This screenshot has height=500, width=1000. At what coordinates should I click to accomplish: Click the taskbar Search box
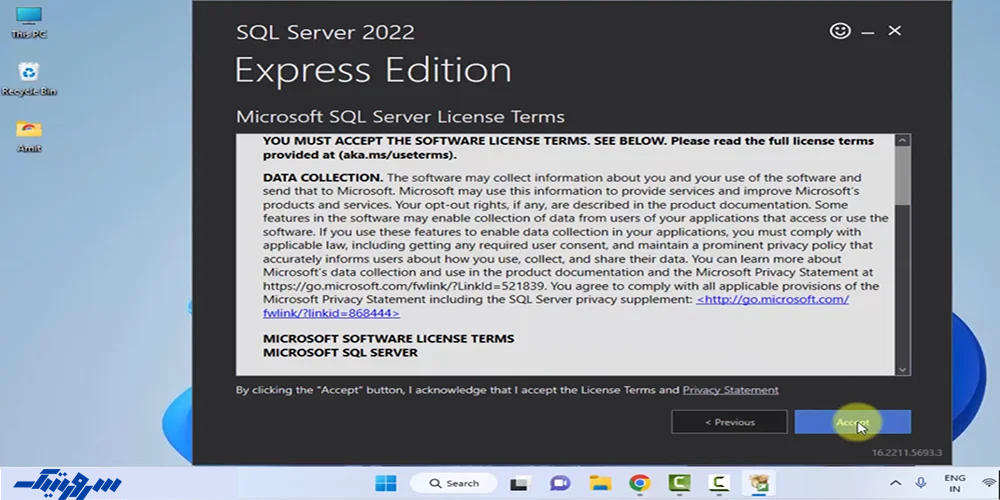[454, 483]
